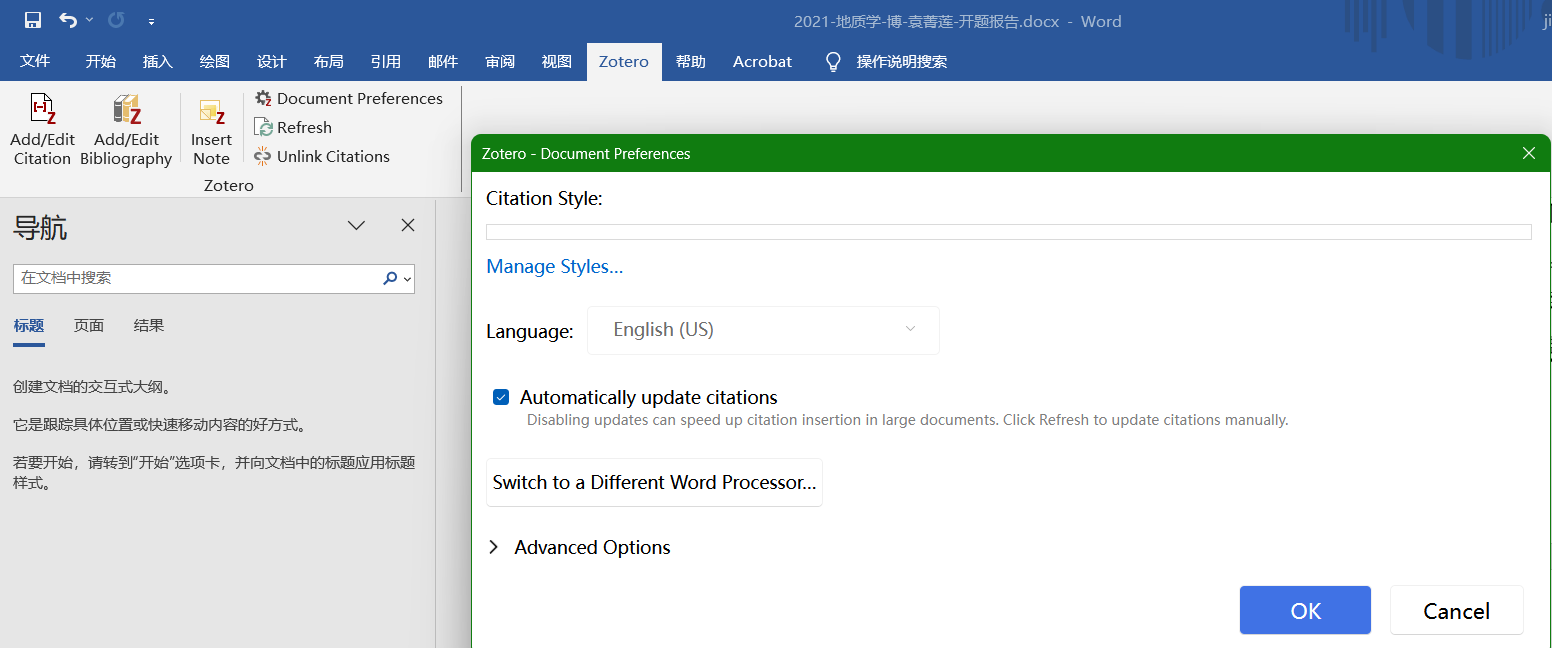Switch to the 帮助 ribbon tab
1552x648 pixels.
tap(691, 61)
